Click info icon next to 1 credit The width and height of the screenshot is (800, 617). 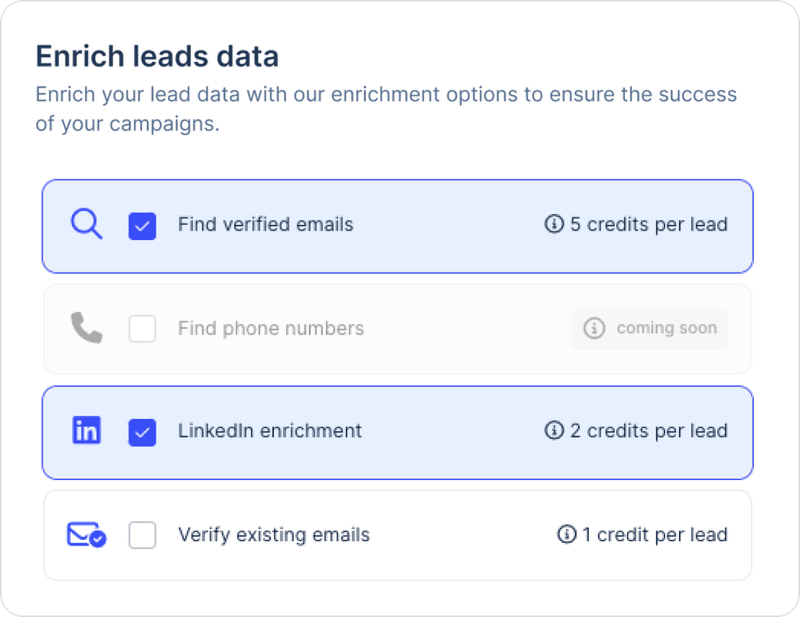point(567,535)
